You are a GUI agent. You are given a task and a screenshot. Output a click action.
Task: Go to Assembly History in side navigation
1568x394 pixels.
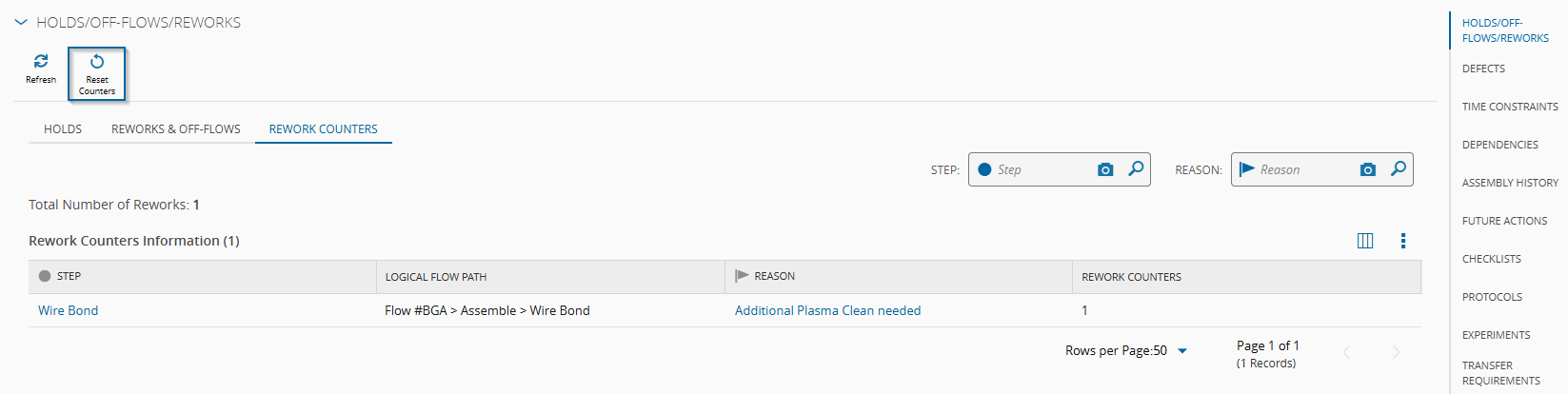pos(1510,183)
